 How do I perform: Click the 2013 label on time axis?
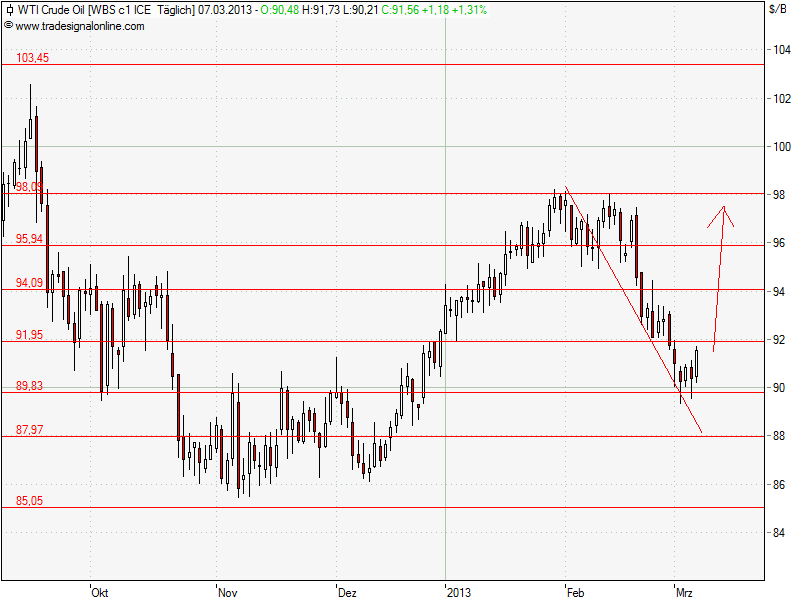459,592
